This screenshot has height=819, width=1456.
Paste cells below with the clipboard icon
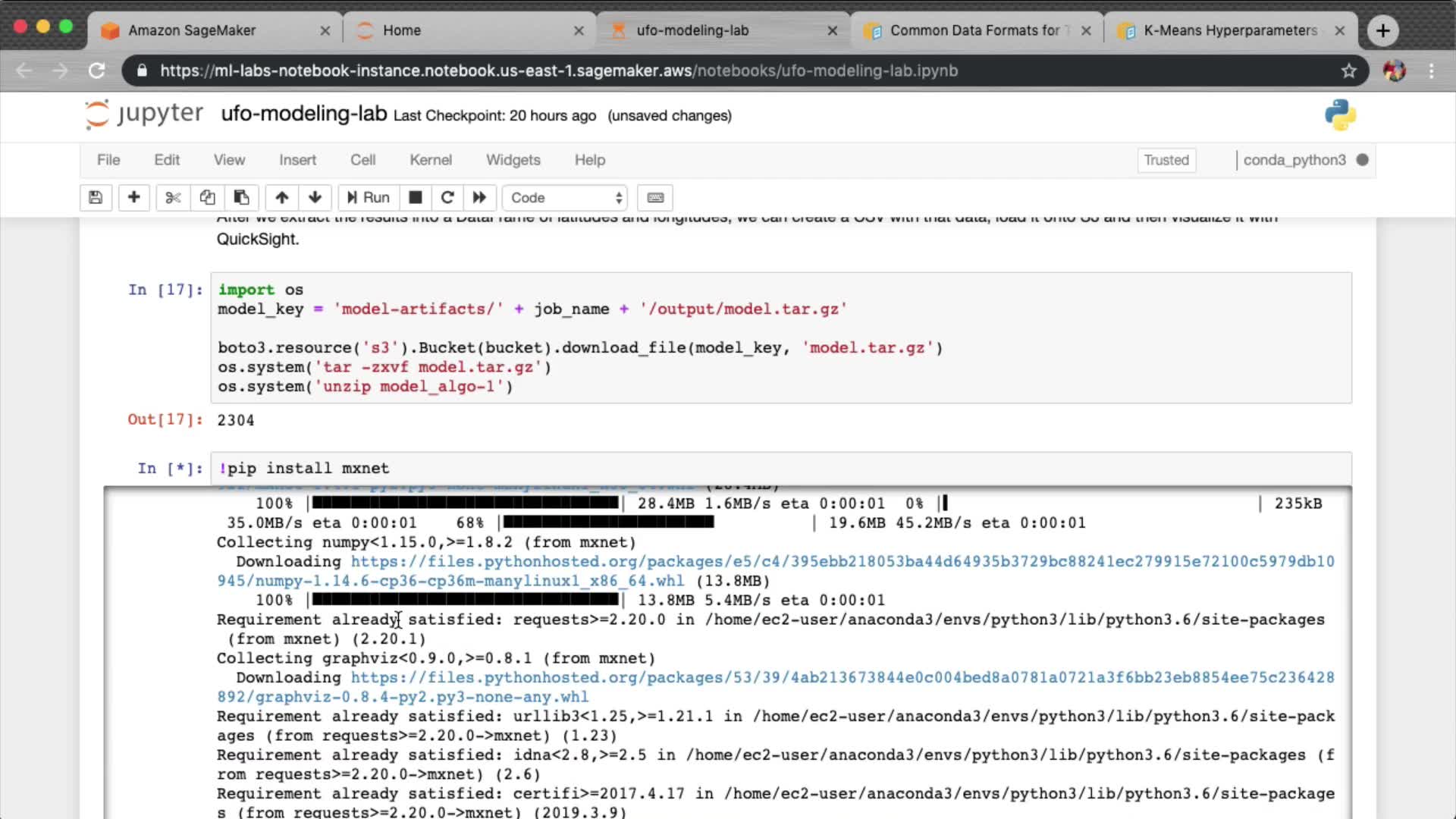click(241, 198)
